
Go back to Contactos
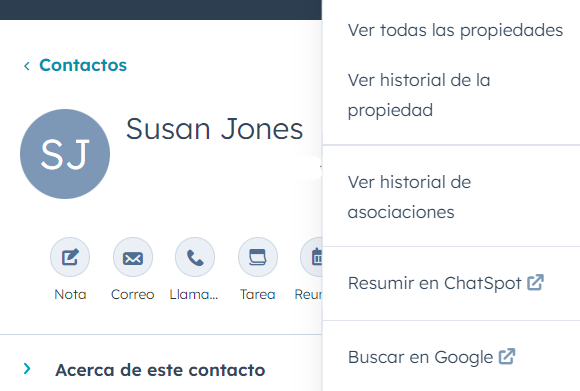(83, 65)
